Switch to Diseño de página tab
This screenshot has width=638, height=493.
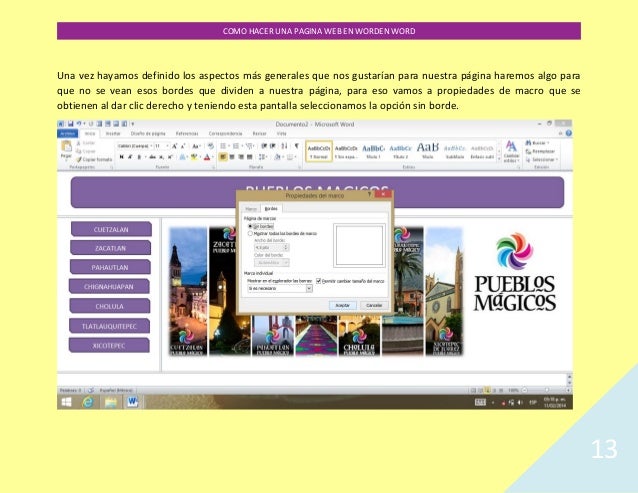click(x=148, y=133)
